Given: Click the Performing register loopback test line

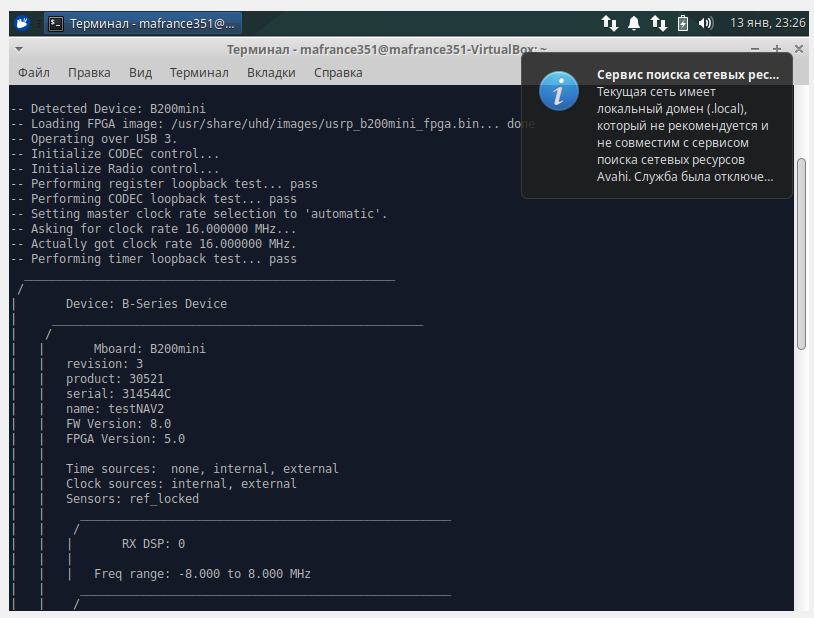Looking at the screenshot, I should tap(164, 184).
